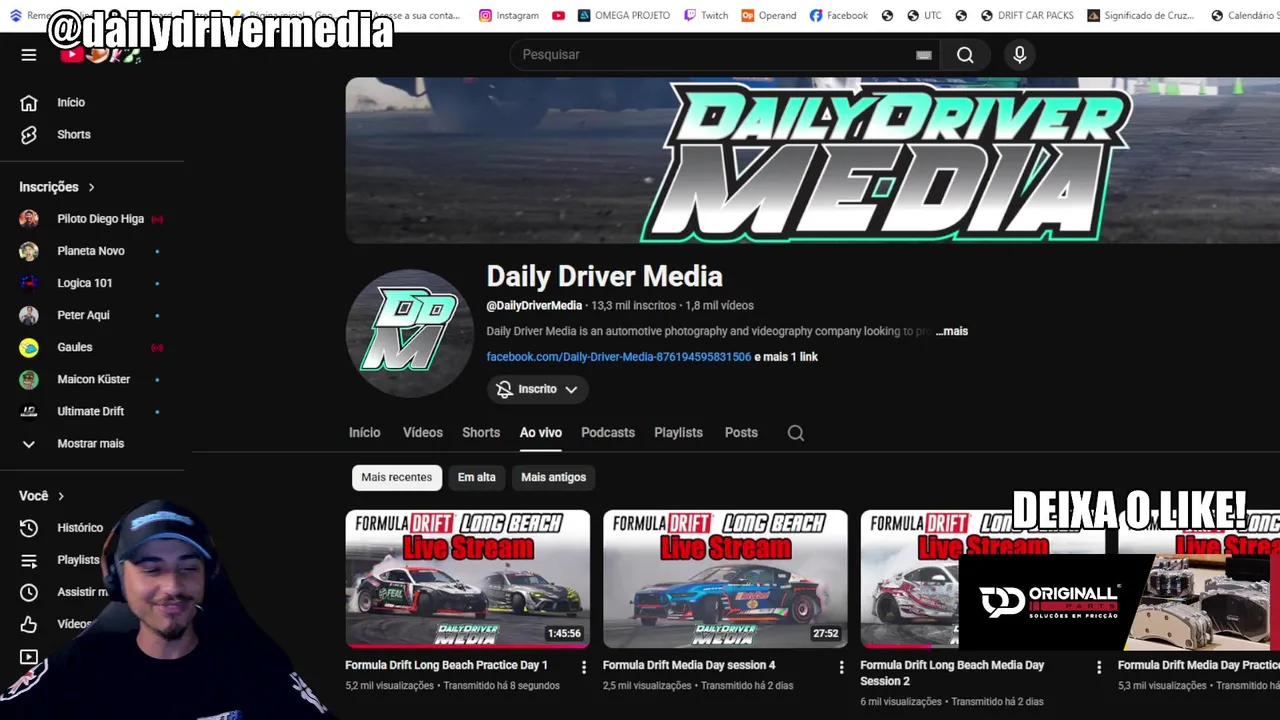The image size is (1280, 720).
Task: Open the Playlists icon in sidebar
Action: tap(29, 560)
